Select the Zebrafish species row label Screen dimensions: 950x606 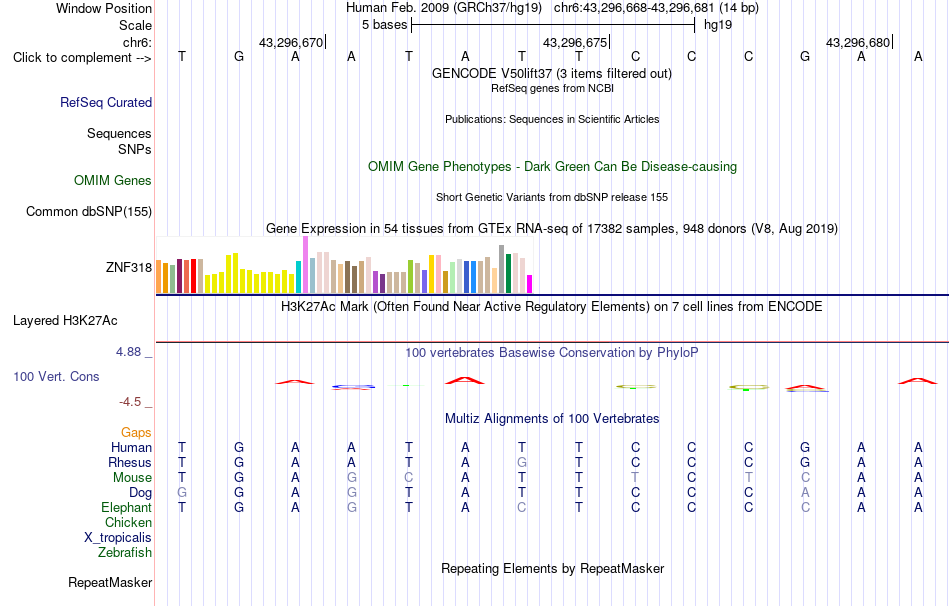click(125, 553)
